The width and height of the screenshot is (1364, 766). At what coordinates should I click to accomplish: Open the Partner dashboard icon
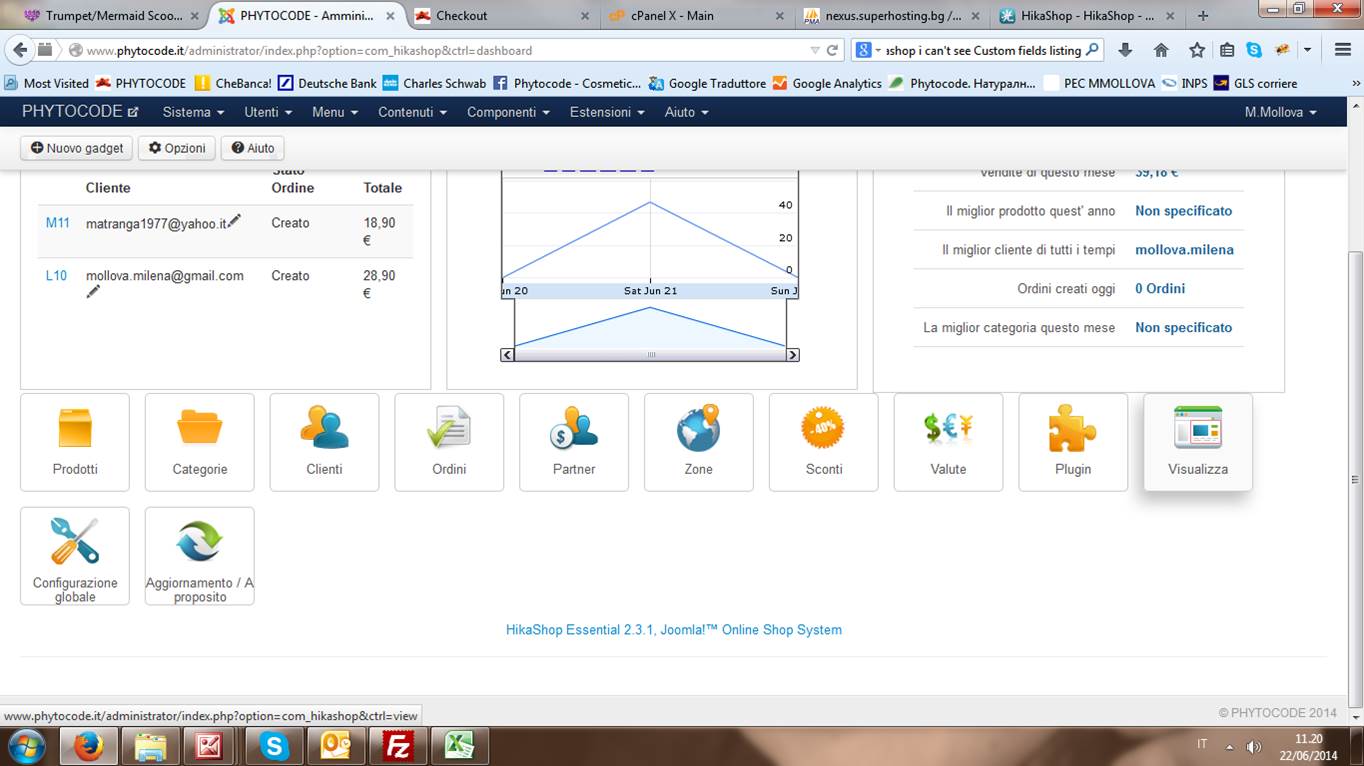(574, 442)
